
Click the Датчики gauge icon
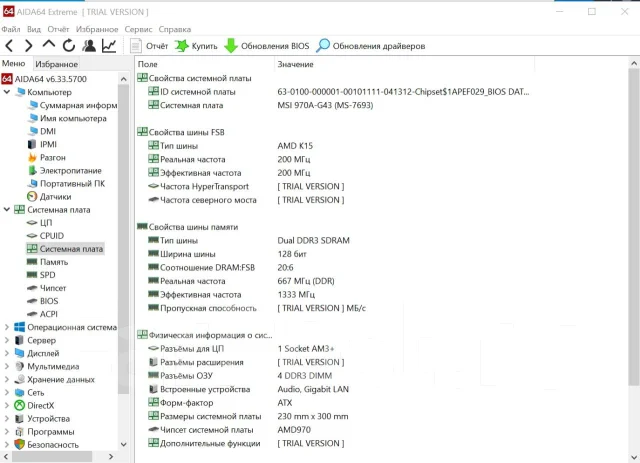32,196
